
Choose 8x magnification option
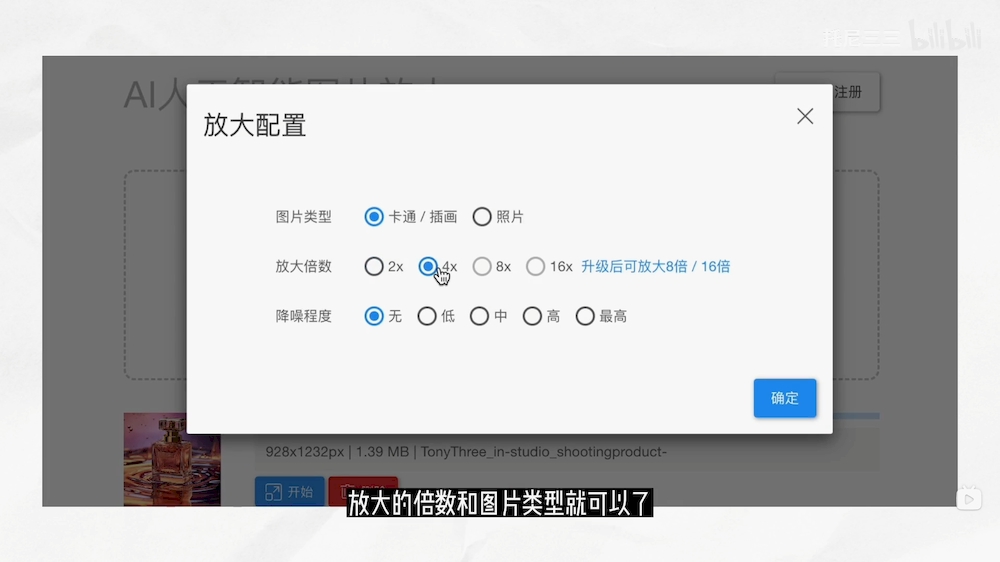482,267
